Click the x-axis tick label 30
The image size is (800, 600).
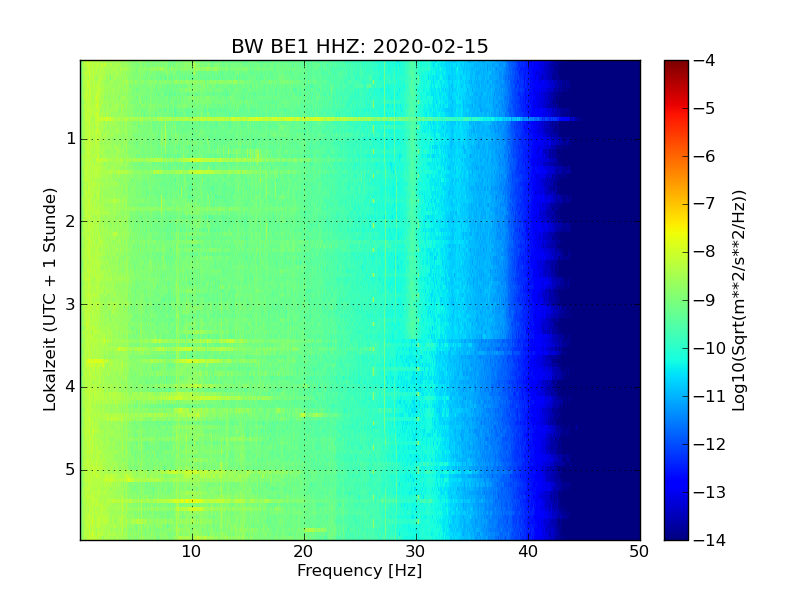tap(416, 552)
